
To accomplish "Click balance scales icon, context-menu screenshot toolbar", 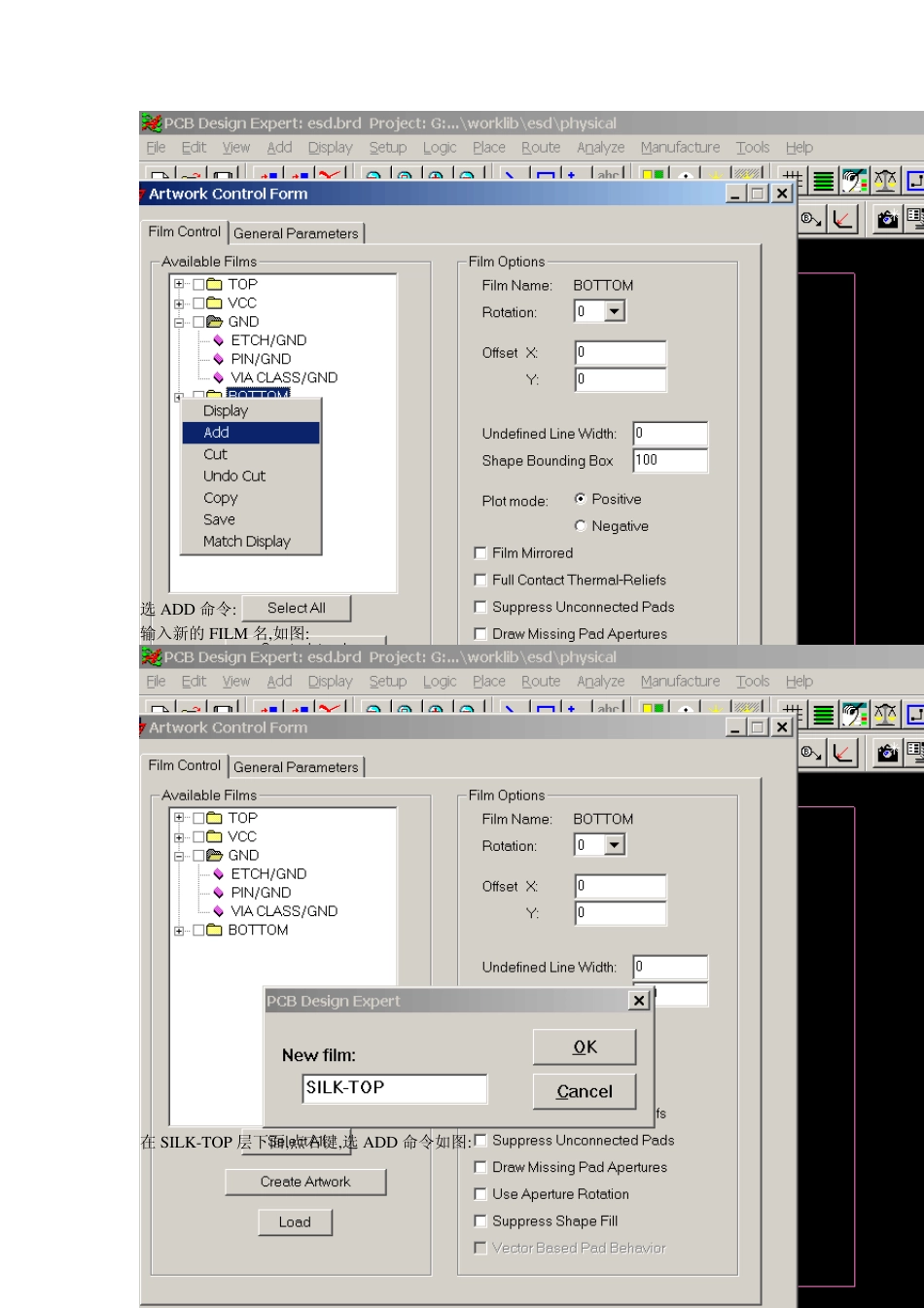I will (885, 181).
